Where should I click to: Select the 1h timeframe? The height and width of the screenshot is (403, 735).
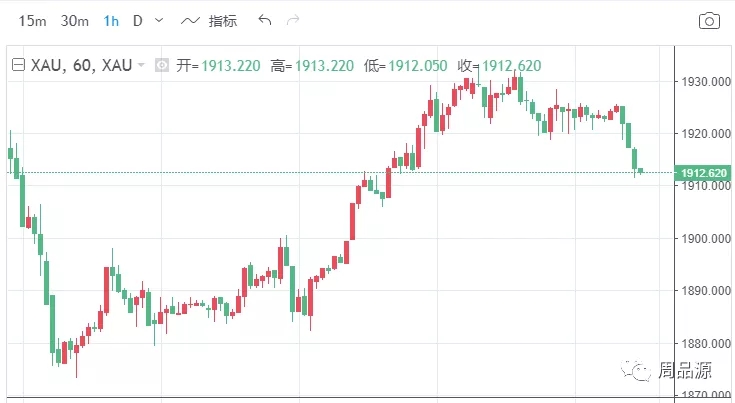tap(111, 20)
